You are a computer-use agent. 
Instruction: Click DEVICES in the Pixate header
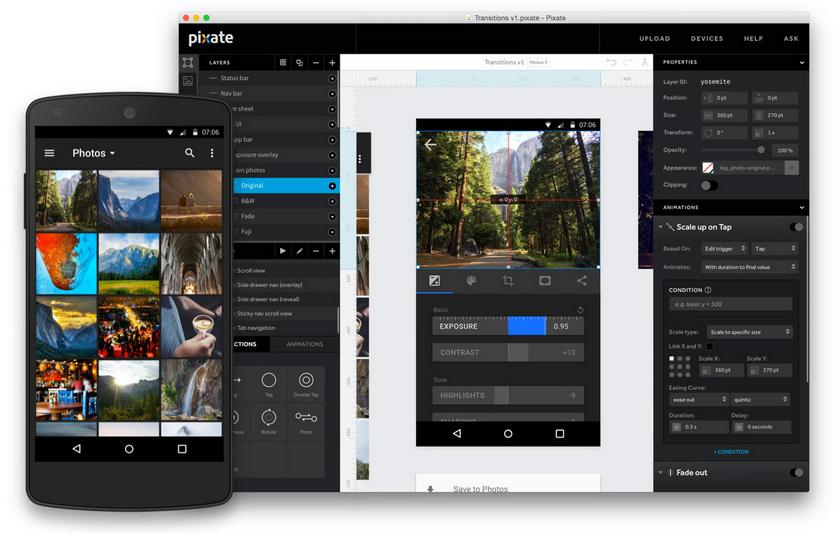point(707,39)
